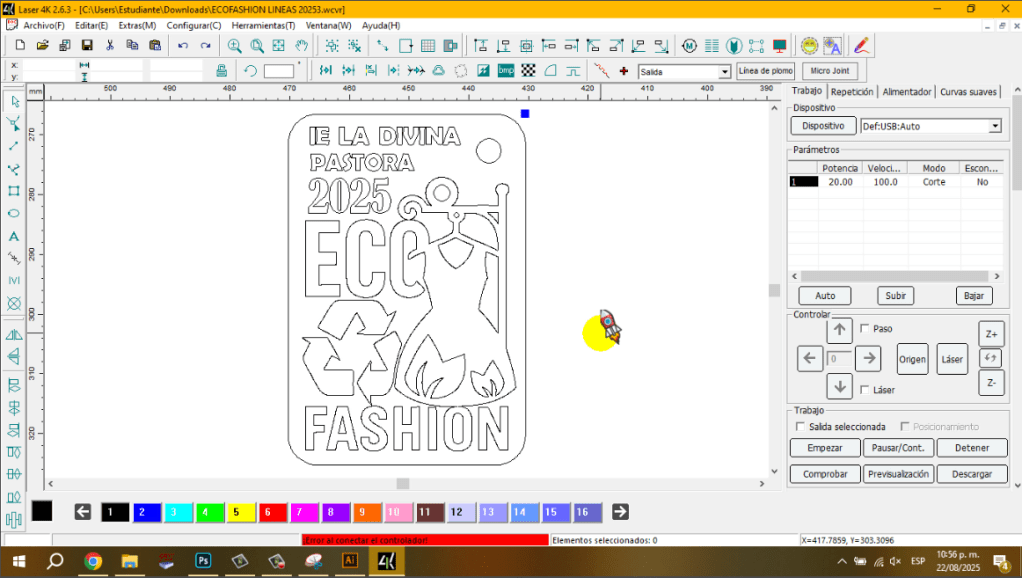The image size is (1022, 578).
Task: Toggle the Láser checkbox under arrows
Action: [x=865, y=390]
